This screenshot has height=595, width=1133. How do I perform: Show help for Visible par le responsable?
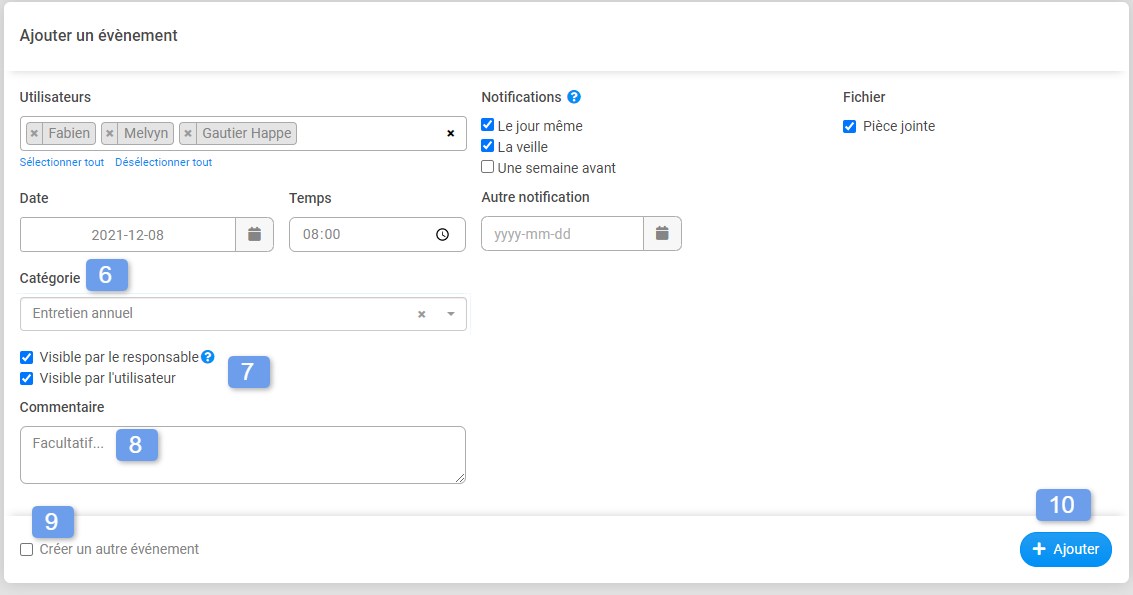point(208,356)
